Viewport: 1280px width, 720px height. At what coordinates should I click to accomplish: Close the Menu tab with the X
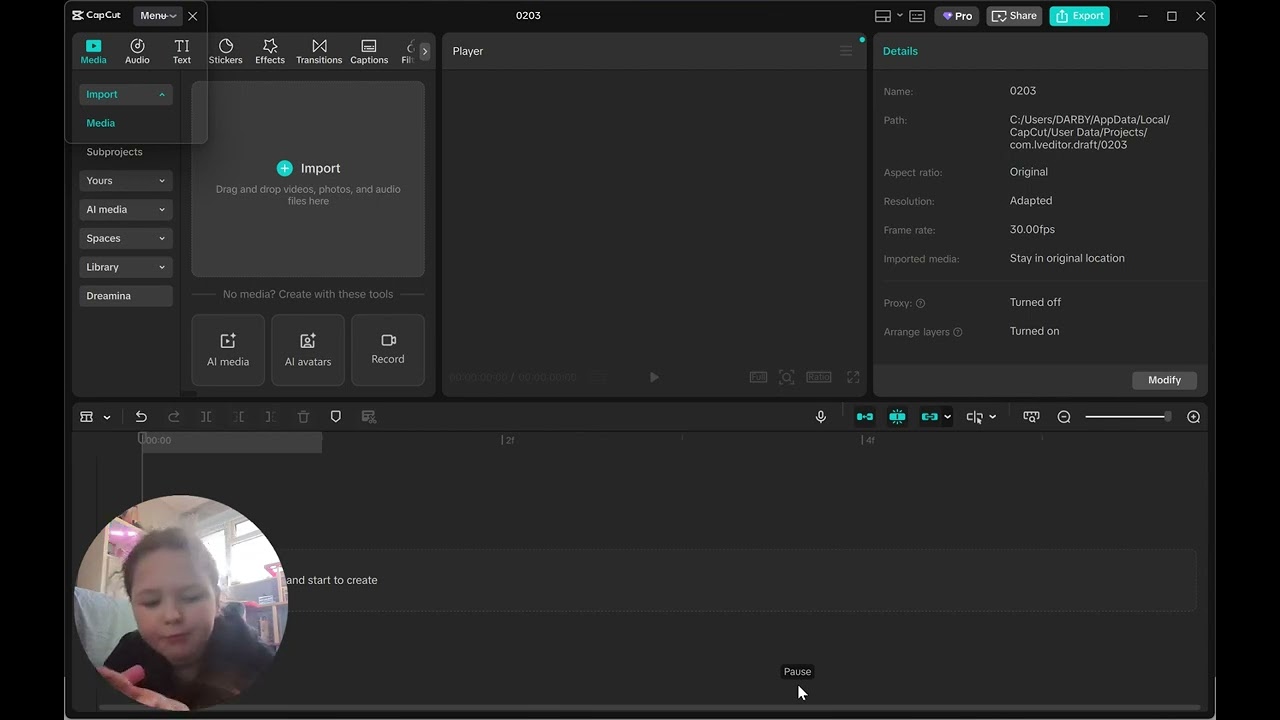(x=193, y=16)
